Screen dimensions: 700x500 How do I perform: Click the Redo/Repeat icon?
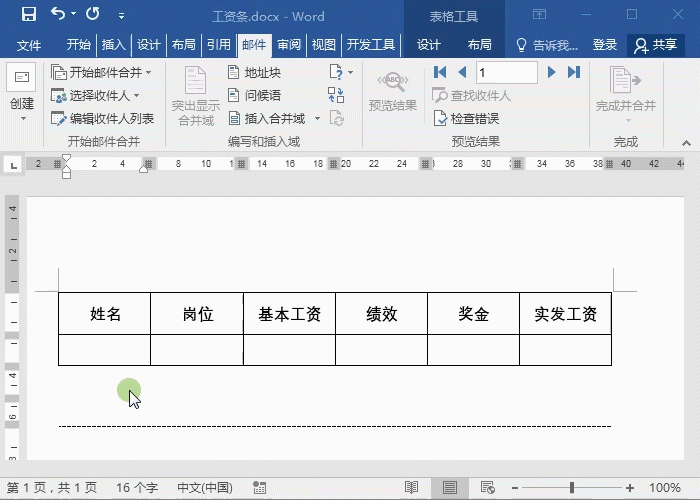92,14
